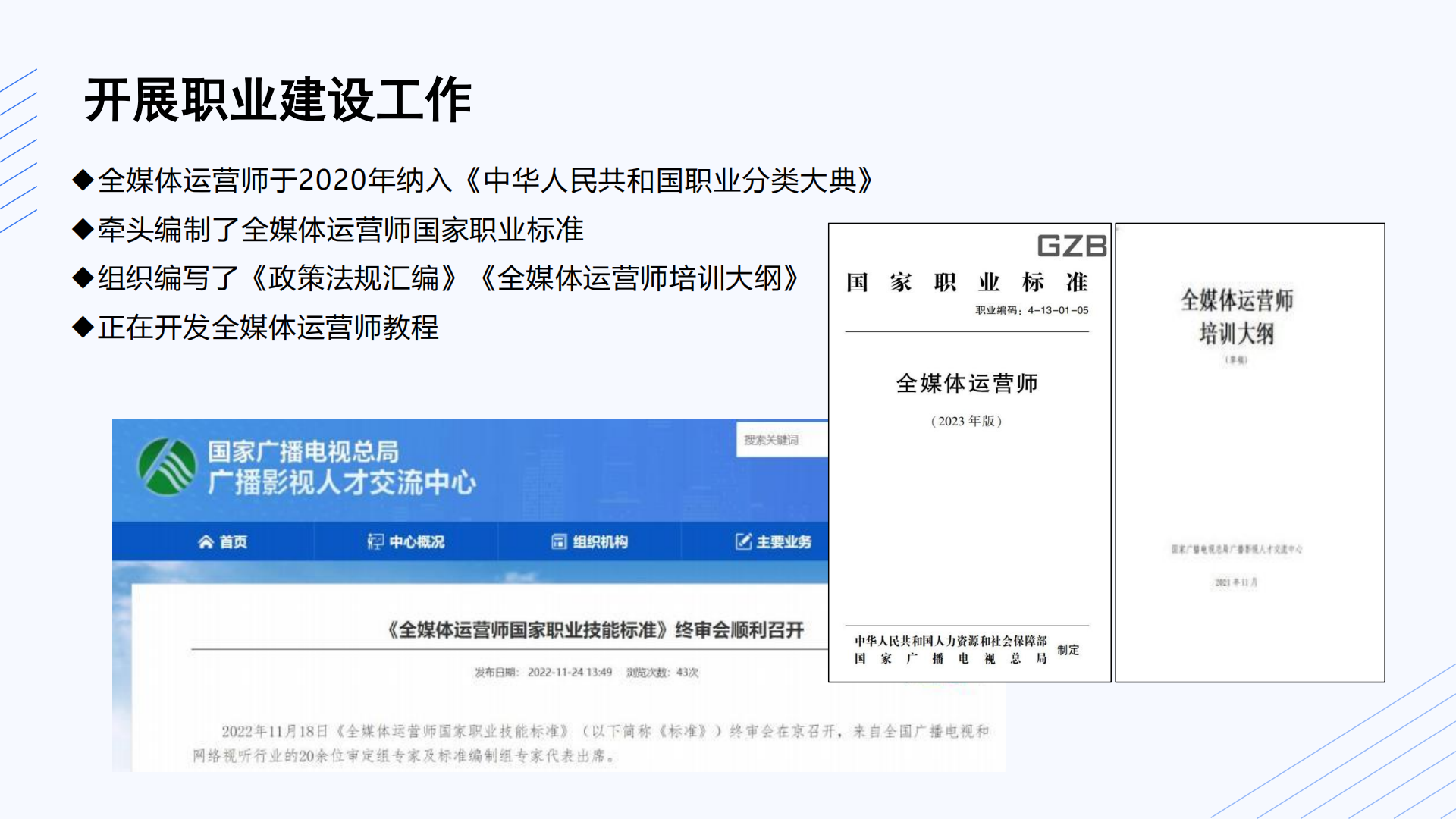The width and height of the screenshot is (1456, 819).
Task: Click the slide title 开展职业建设工作
Action: coord(278,100)
